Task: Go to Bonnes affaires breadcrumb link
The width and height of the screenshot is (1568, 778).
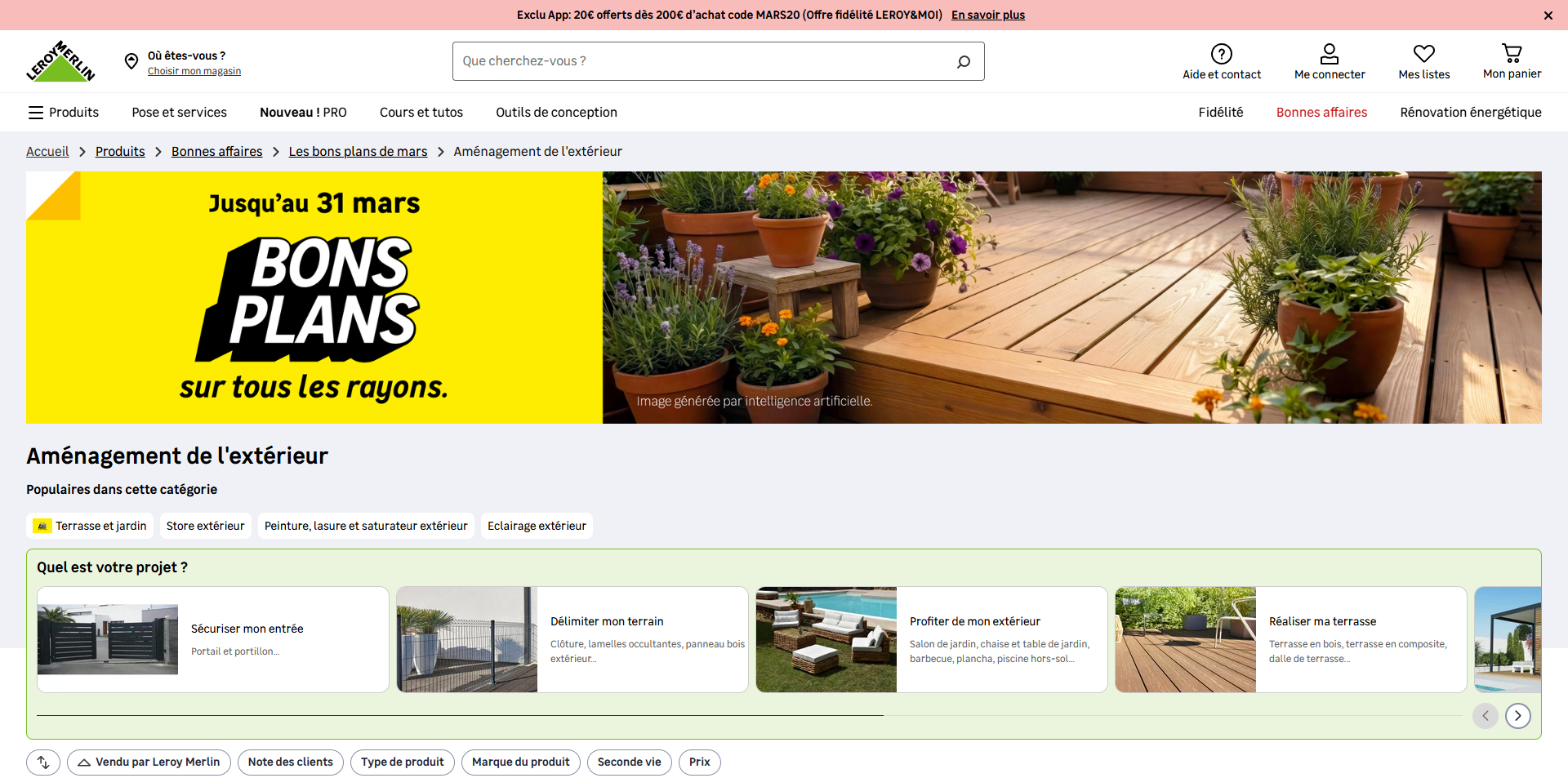Action: (217, 151)
